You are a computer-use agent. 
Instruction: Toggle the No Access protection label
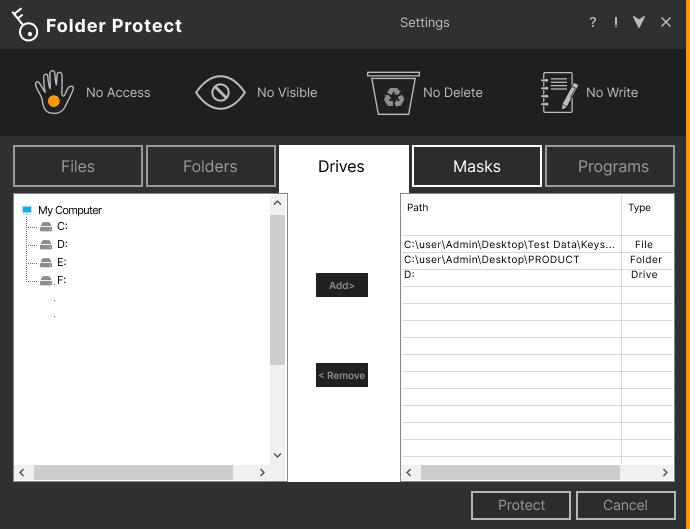[118, 92]
